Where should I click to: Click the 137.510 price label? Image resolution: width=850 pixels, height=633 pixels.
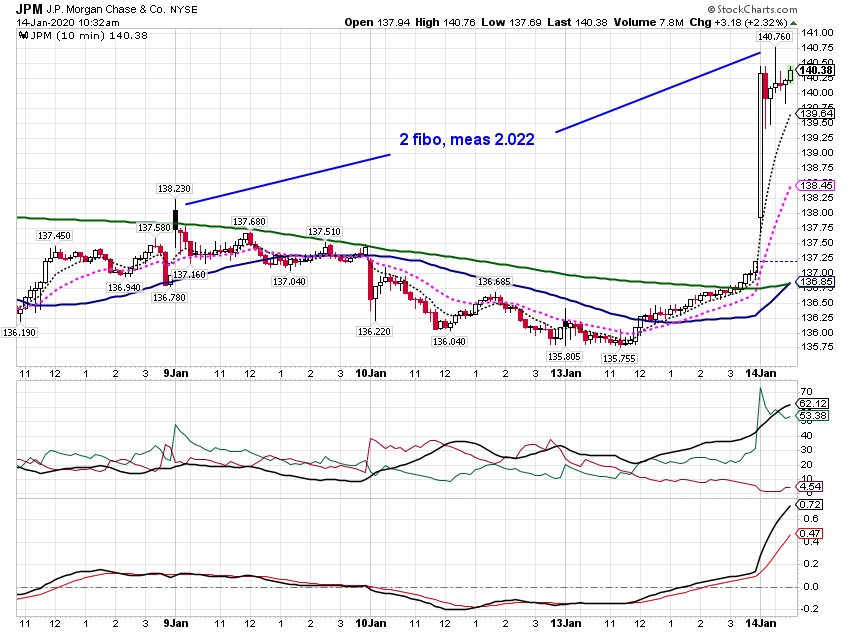(x=324, y=231)
